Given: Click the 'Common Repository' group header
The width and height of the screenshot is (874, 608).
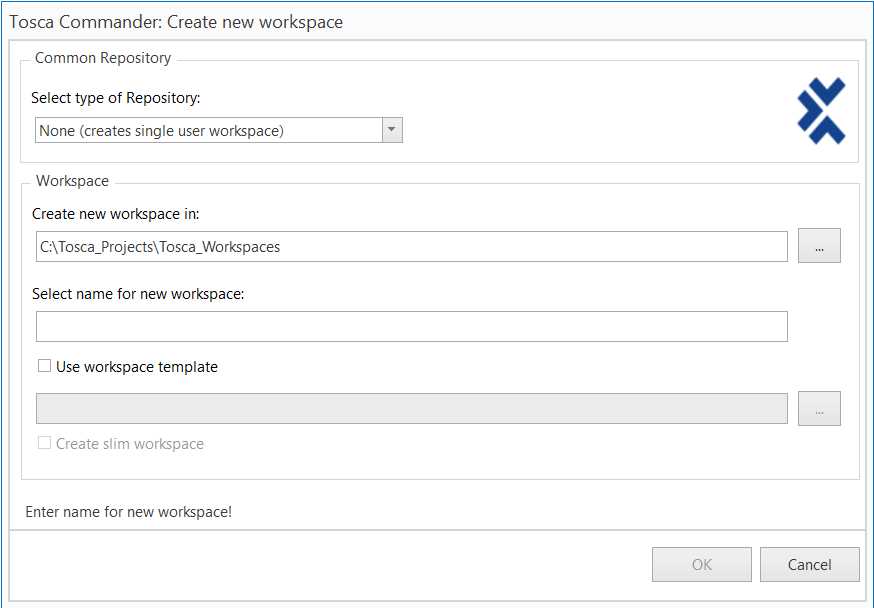Looking at the screenshot, I should click(103, 58).
